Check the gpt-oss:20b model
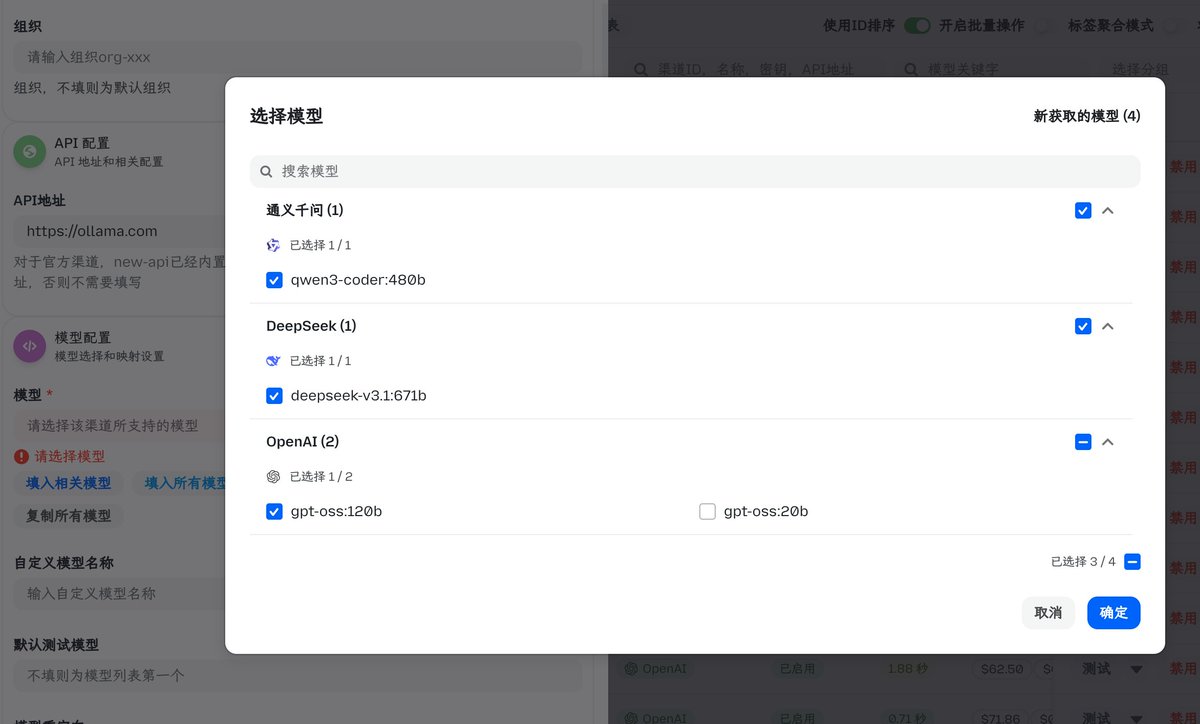 pos(707,512)
